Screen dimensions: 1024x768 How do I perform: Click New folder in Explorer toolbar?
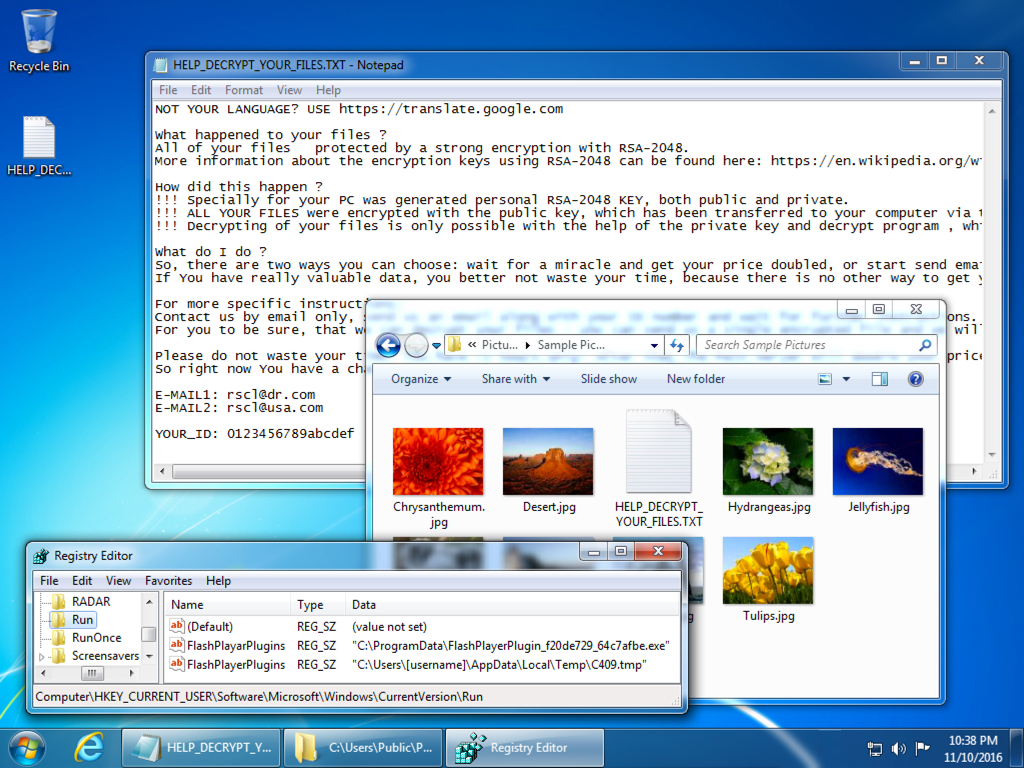click(x=696, y=379)
